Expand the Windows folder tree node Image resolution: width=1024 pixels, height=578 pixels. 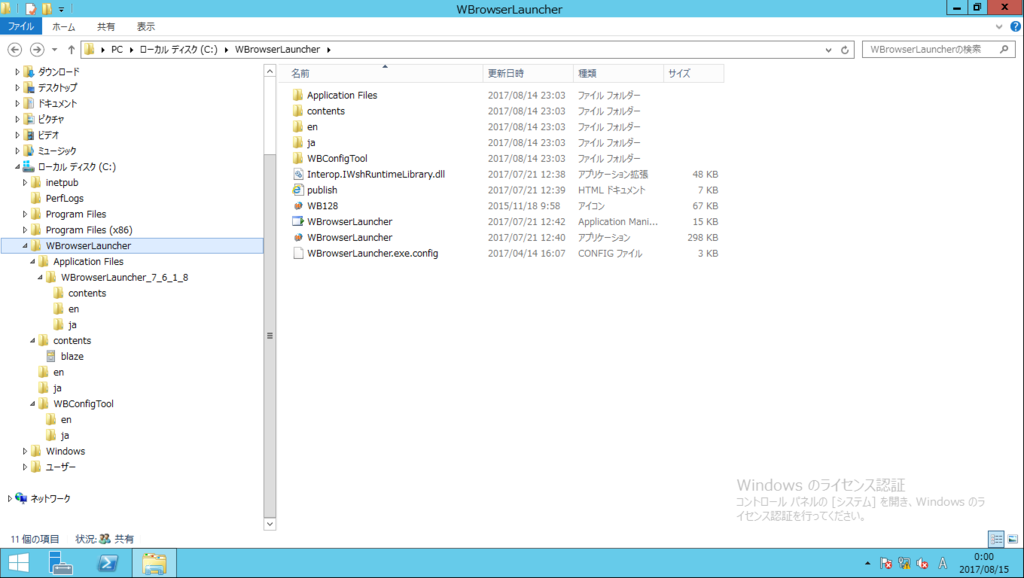[25, 451]
